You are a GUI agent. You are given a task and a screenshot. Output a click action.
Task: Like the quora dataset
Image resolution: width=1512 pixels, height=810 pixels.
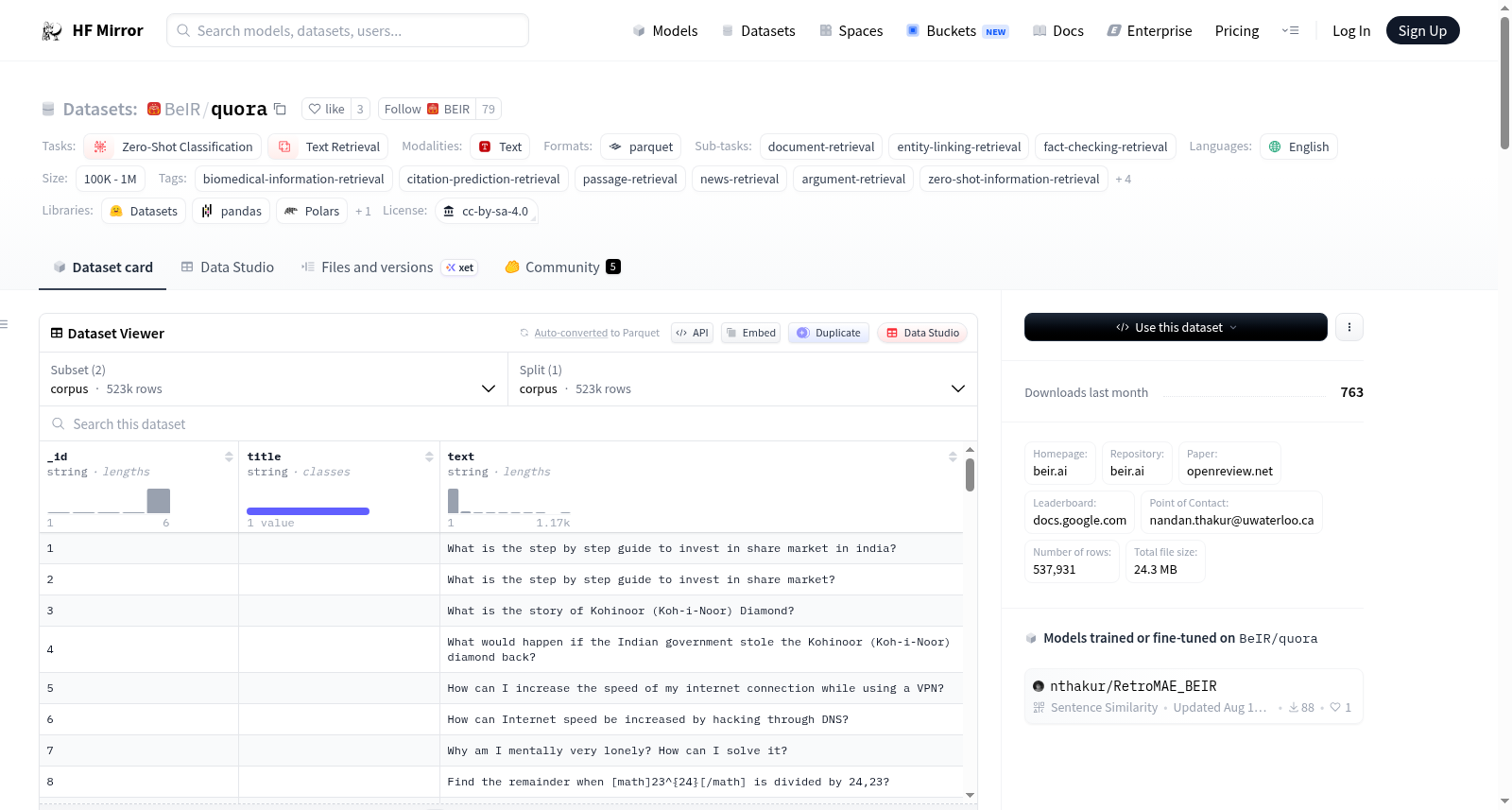(x=326, y=109)
